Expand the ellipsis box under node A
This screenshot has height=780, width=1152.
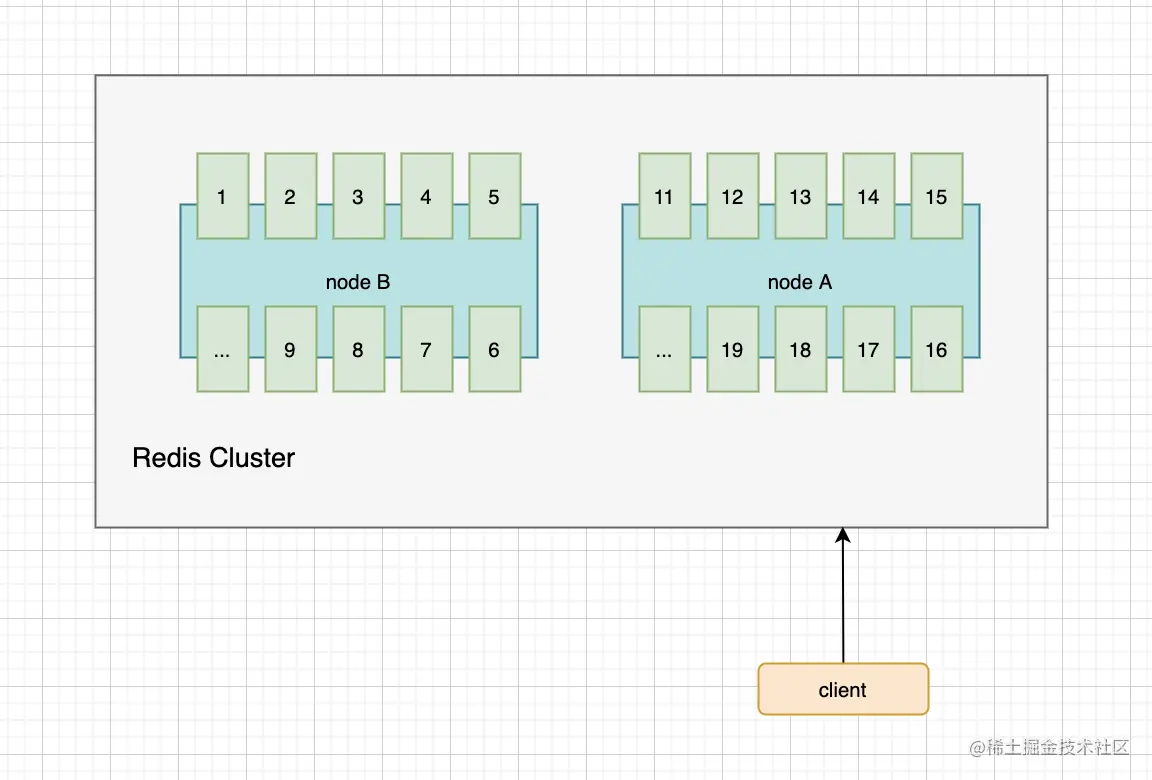(x=664, y=350)
